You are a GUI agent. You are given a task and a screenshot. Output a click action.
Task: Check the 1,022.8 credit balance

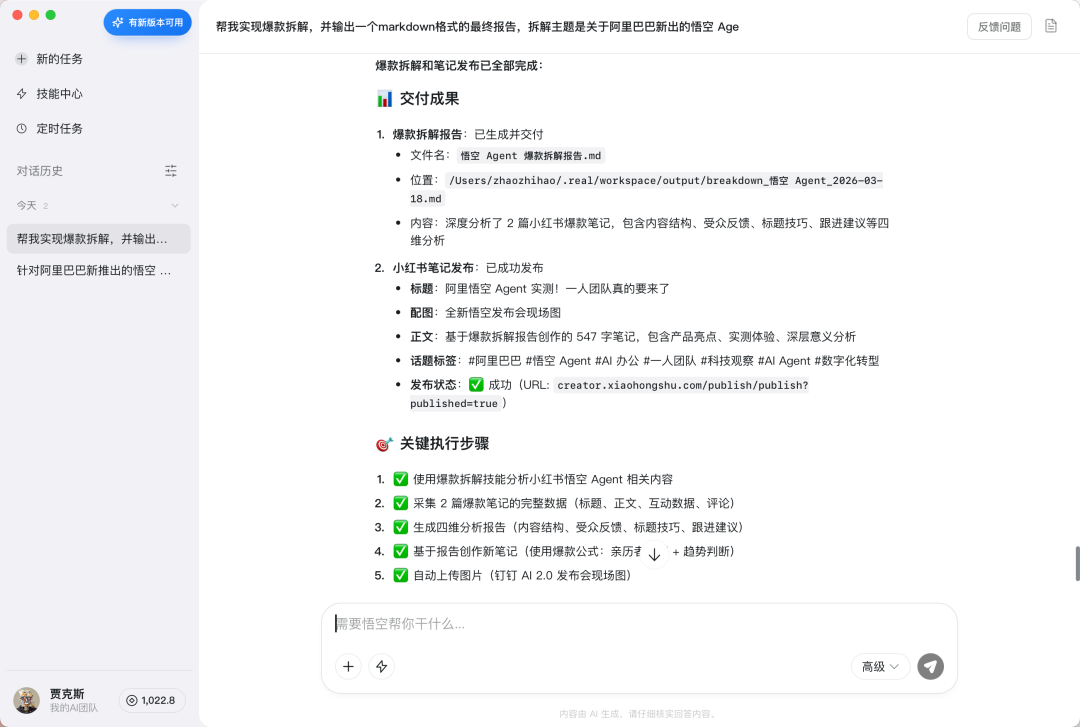click(x=151, y=700)
